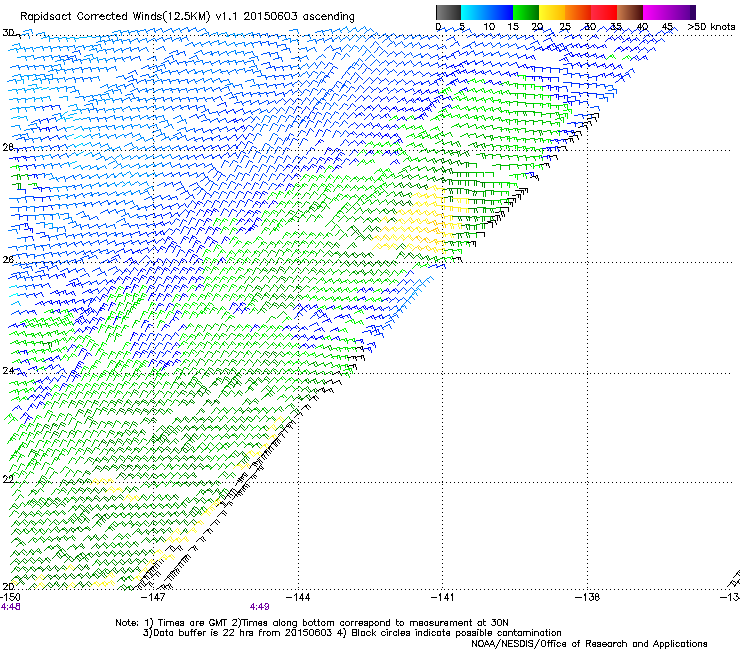Click the latitude label '28'
Viewport: 740px width, 650px height.
click(x=8, y=147)
